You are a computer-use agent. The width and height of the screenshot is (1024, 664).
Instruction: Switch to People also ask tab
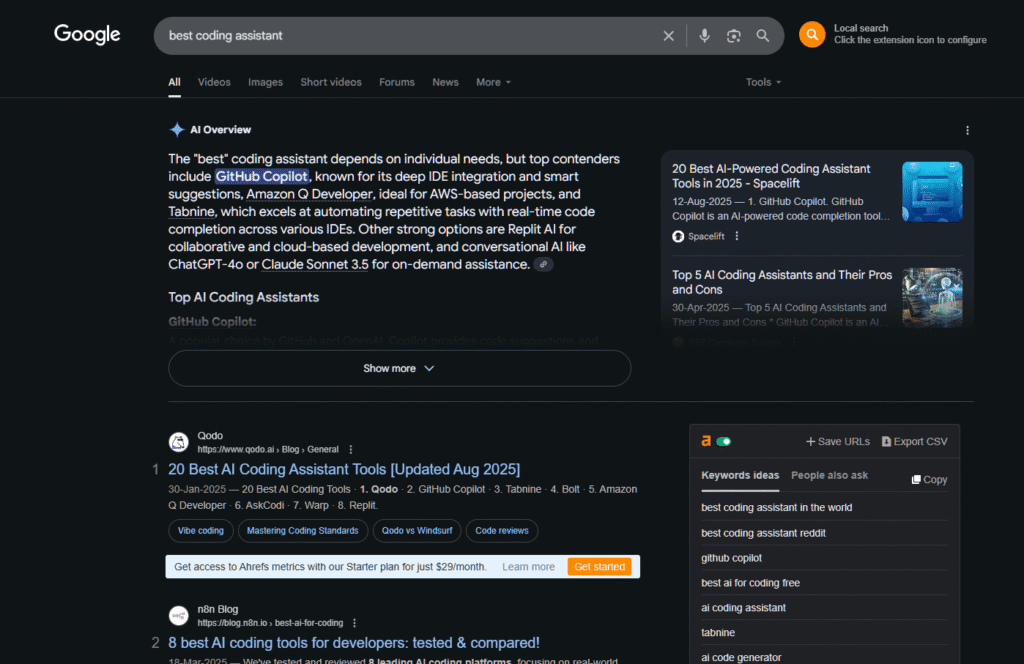pyautogui.click(x=829, y=476)
